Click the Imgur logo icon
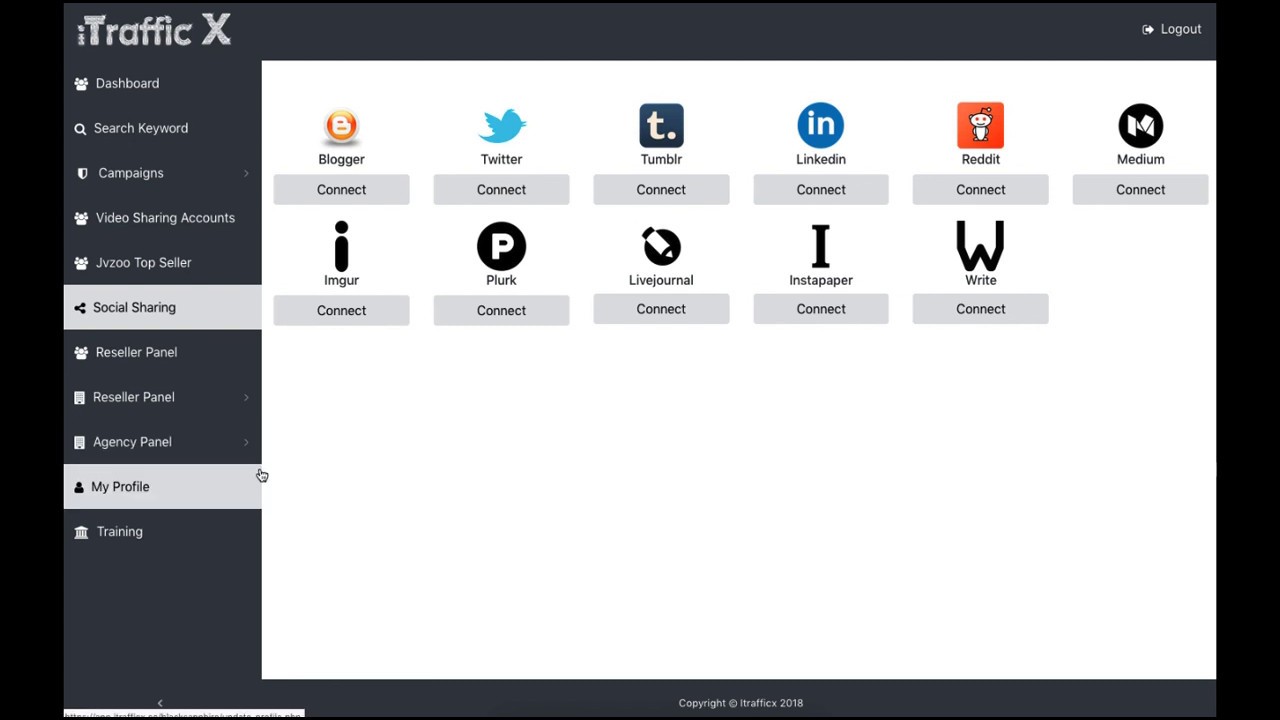Image resolution: width=1280 pixels, height=720 pixels. [341, 246]
